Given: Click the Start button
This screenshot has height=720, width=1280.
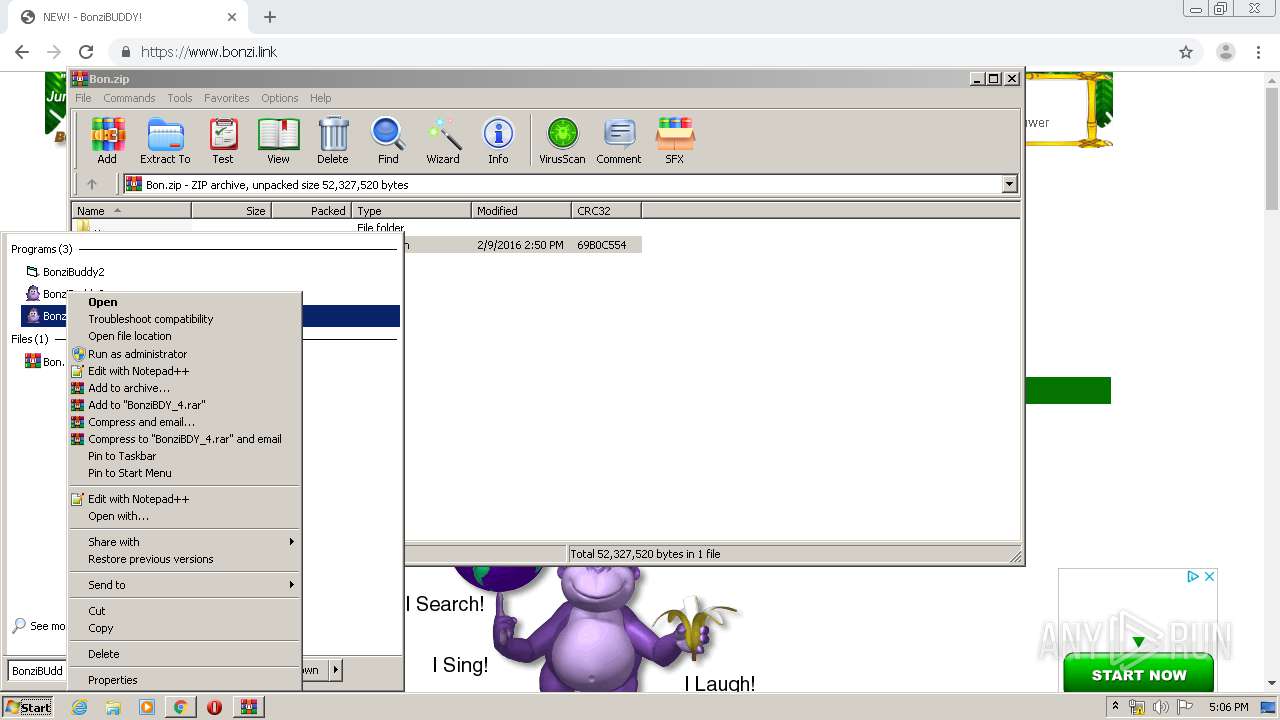Looking at the screenshot, I should pos(28,707).
